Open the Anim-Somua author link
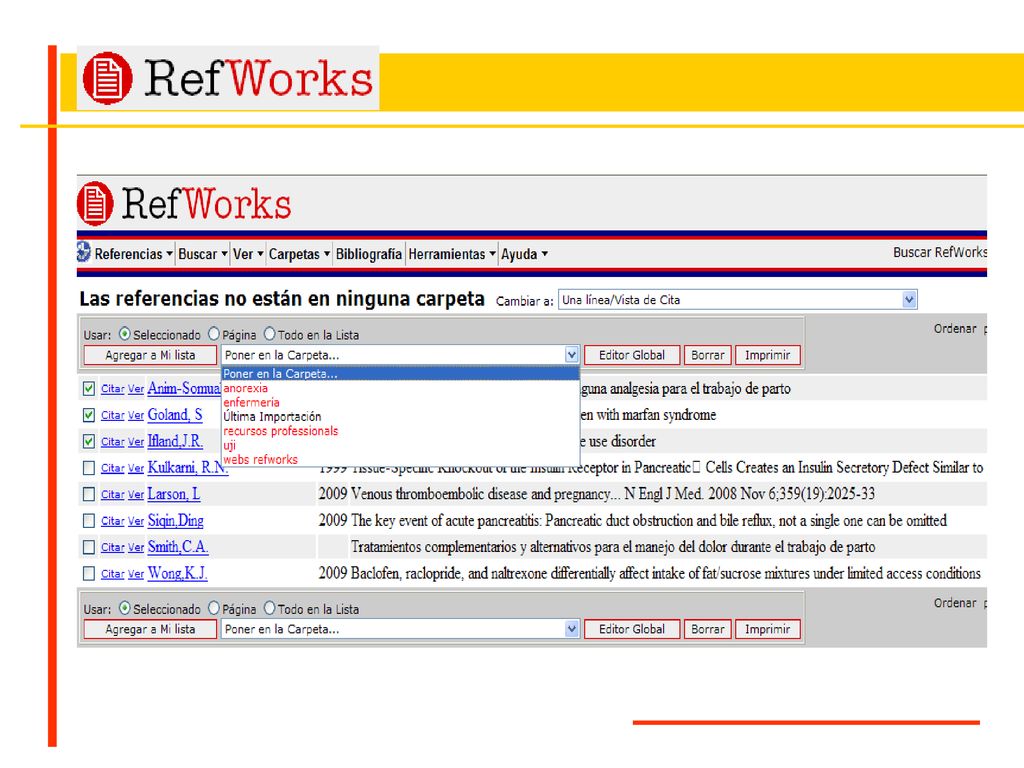The image size is (1024, 768). tap(184, 389)
